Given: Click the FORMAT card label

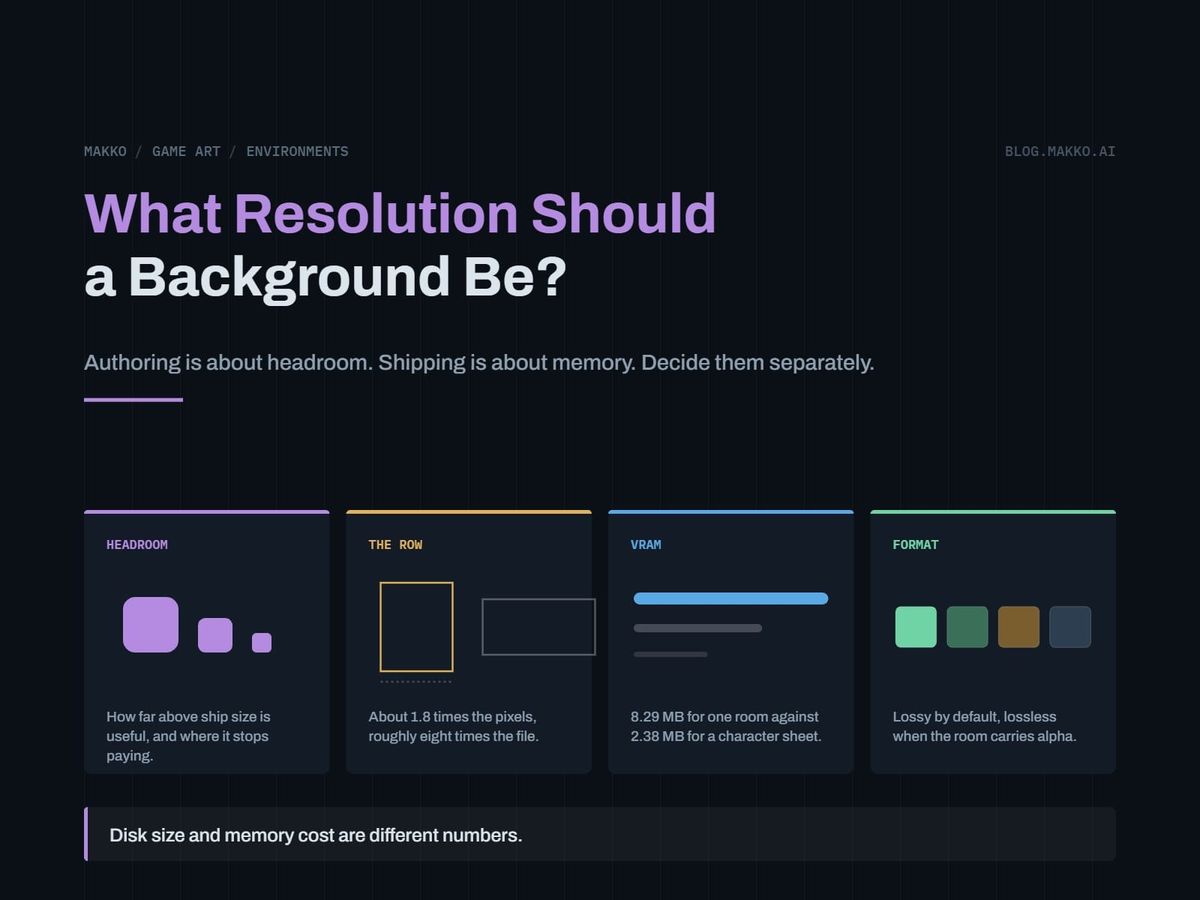Looking at the screenshot, I should coord(916,544).
